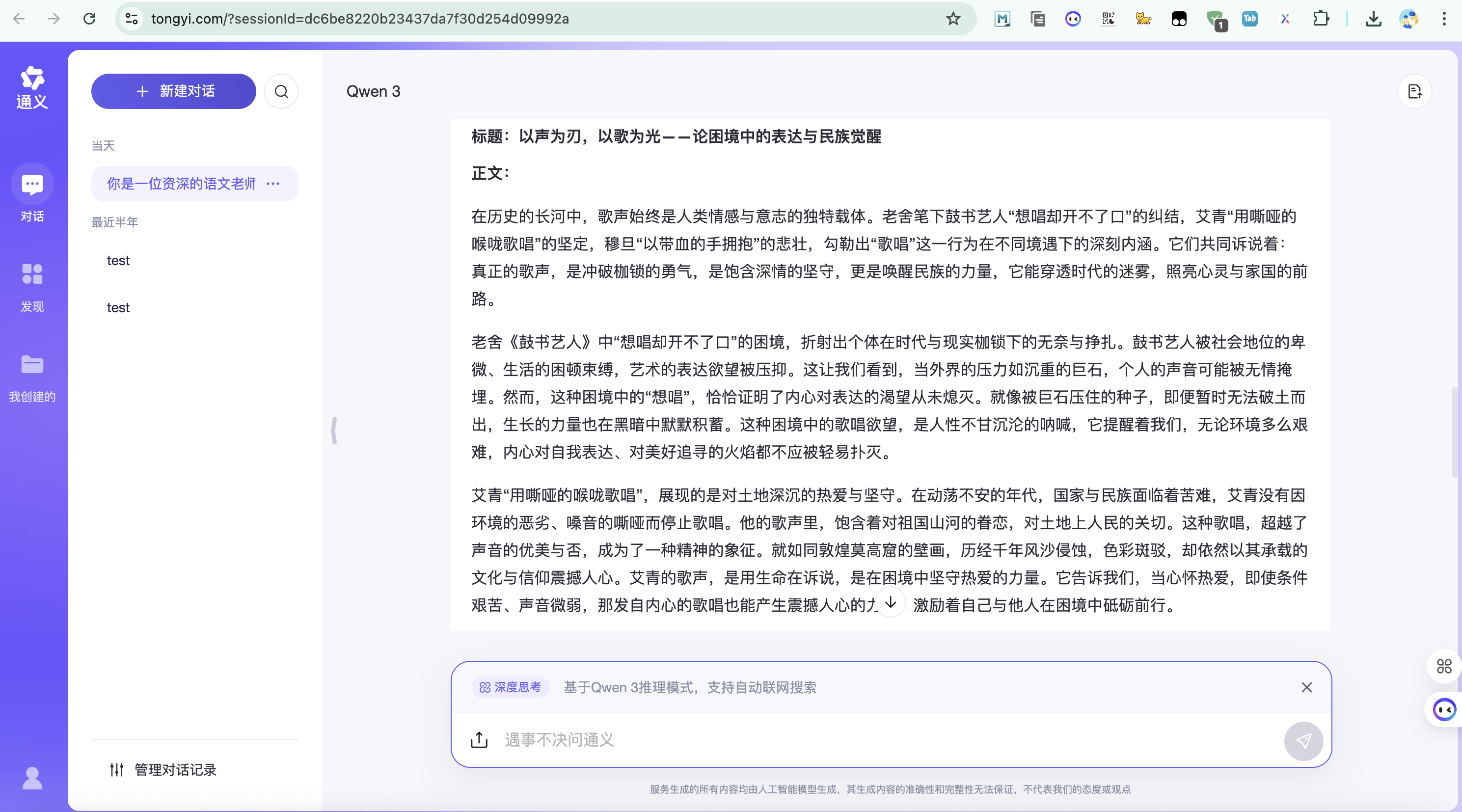Bookmark this page with star icon
Viewport: 1462px width, 812px height.
953,19
